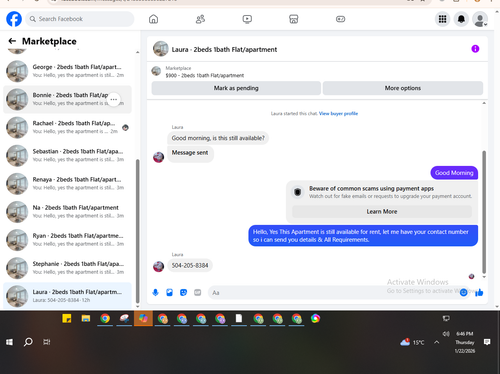Open the Windows action center notifications
500x374 pixels.
487,342
